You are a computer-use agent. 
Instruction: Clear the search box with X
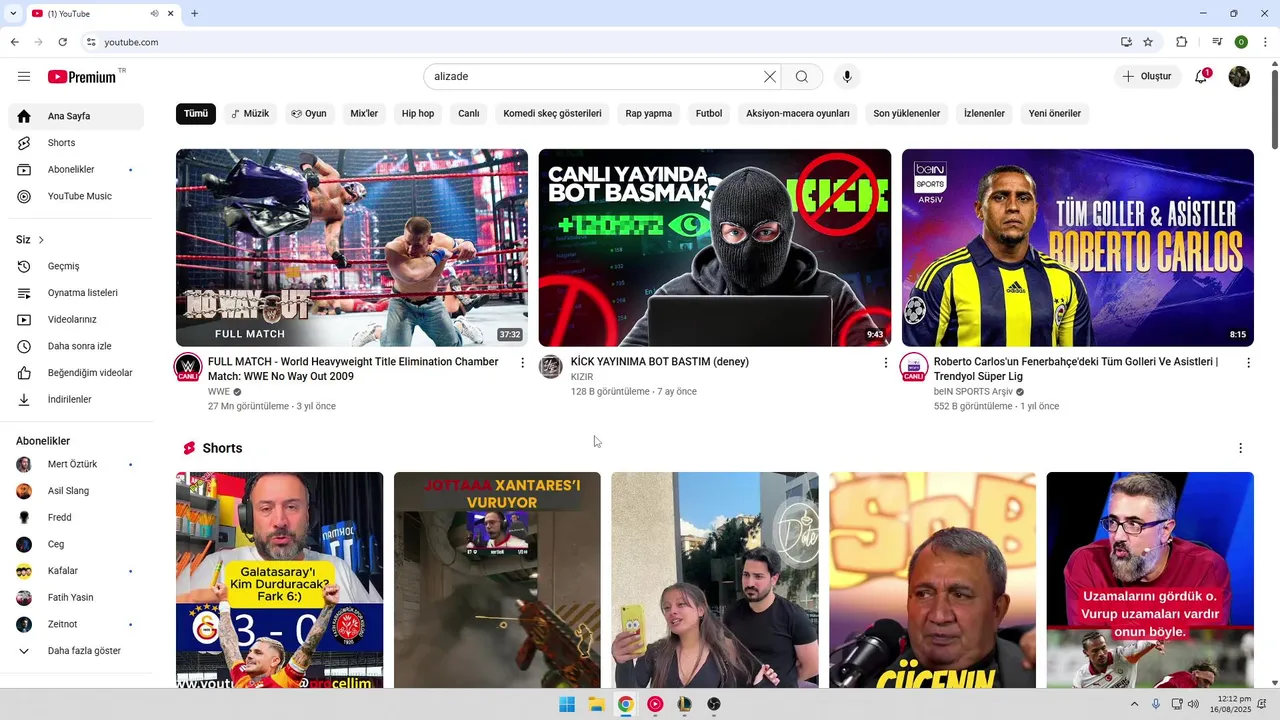770,77
